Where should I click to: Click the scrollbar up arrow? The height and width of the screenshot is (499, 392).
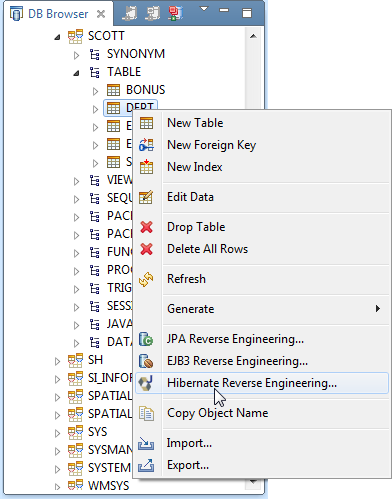(x=253, y=36)
